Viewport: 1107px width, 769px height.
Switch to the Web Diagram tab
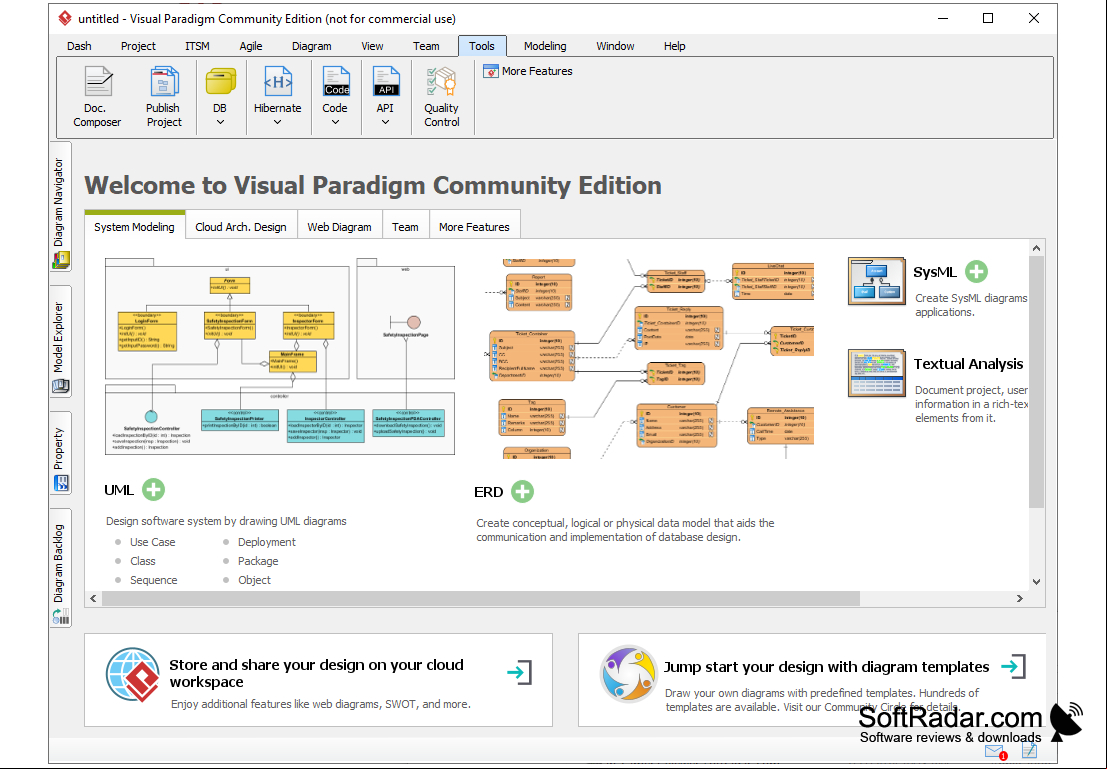click(x=340, y=227)
